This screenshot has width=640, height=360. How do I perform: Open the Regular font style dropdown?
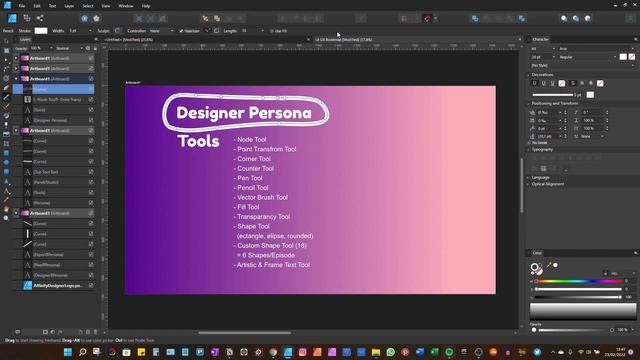588,57
